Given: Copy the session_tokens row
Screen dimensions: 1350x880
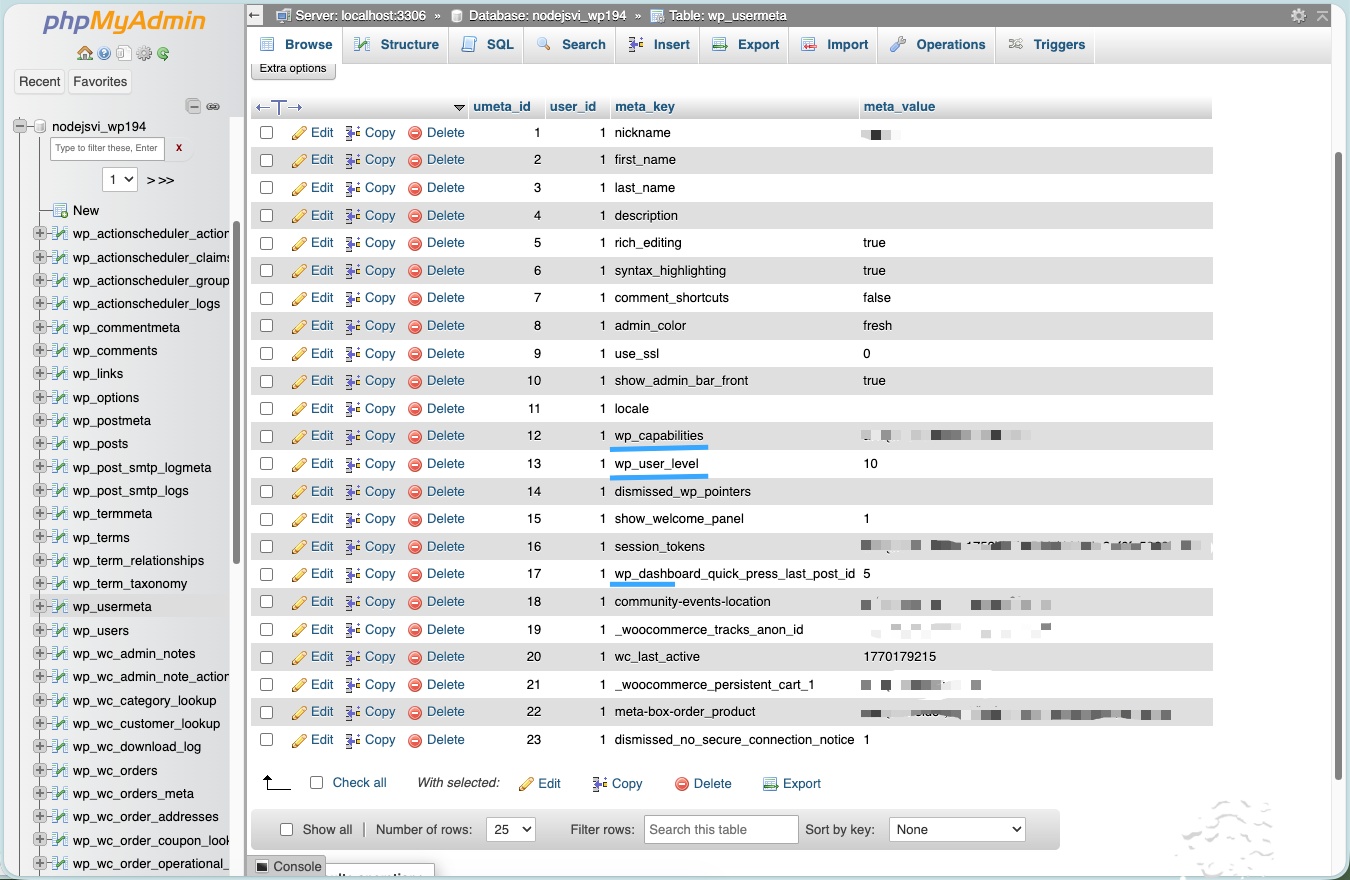Looking at the screenshot, I should tap(370, 547).
